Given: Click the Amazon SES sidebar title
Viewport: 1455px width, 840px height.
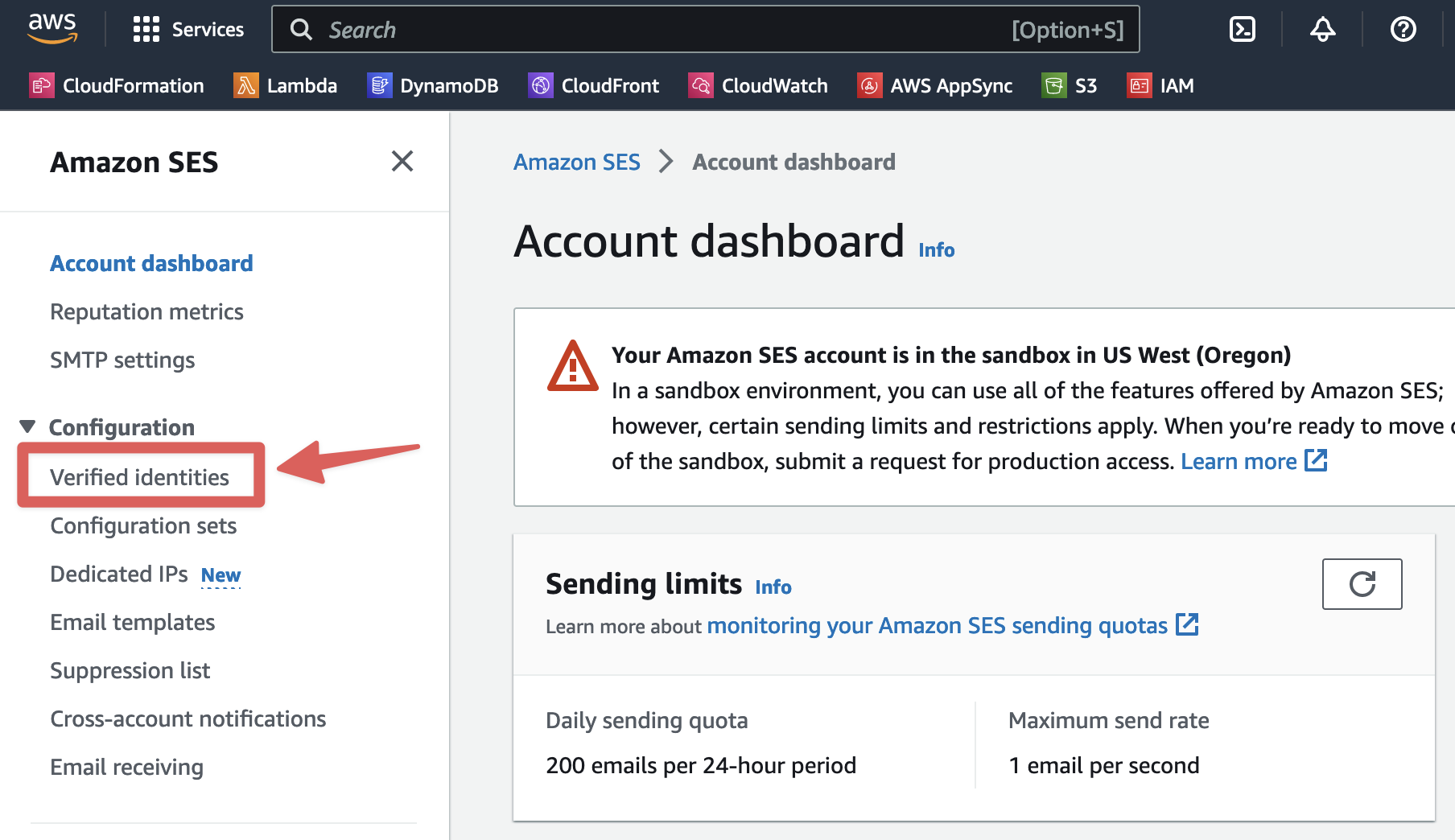Looking at the screenshot, I should [x=134, y=162].
